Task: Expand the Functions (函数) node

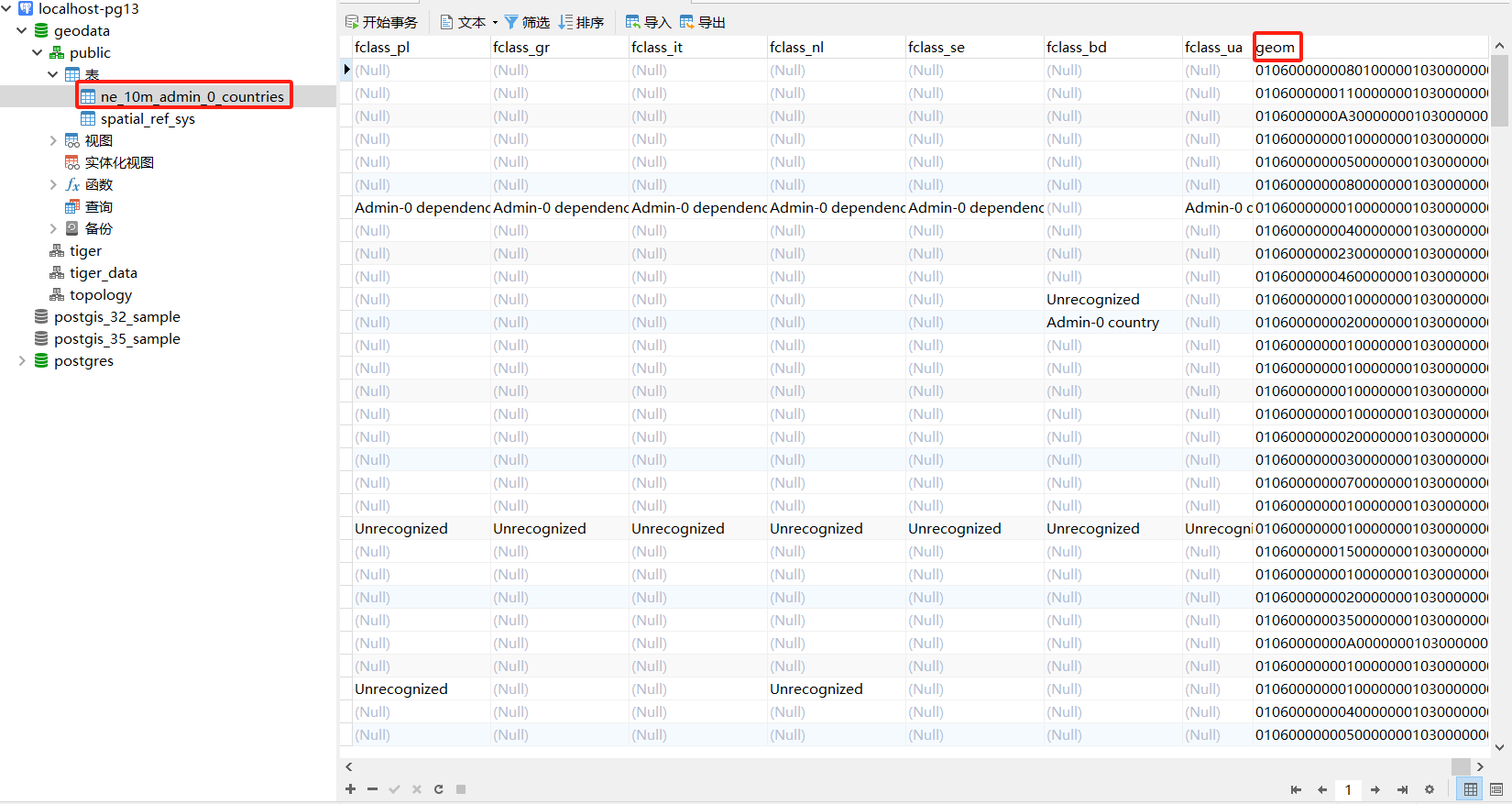Action: coord(53,184)
